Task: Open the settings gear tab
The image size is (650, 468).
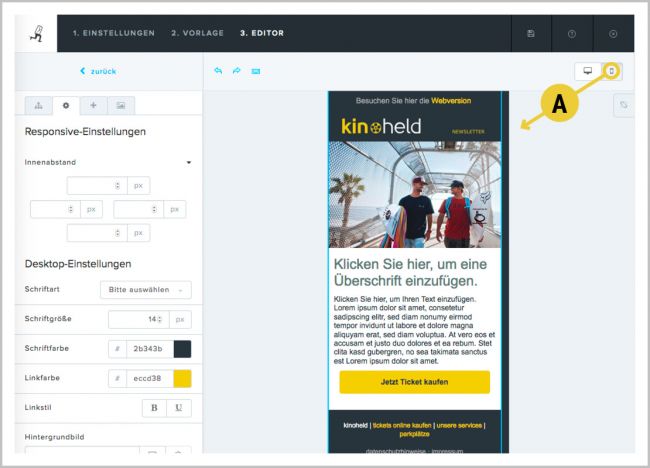Action: (66, 105)
